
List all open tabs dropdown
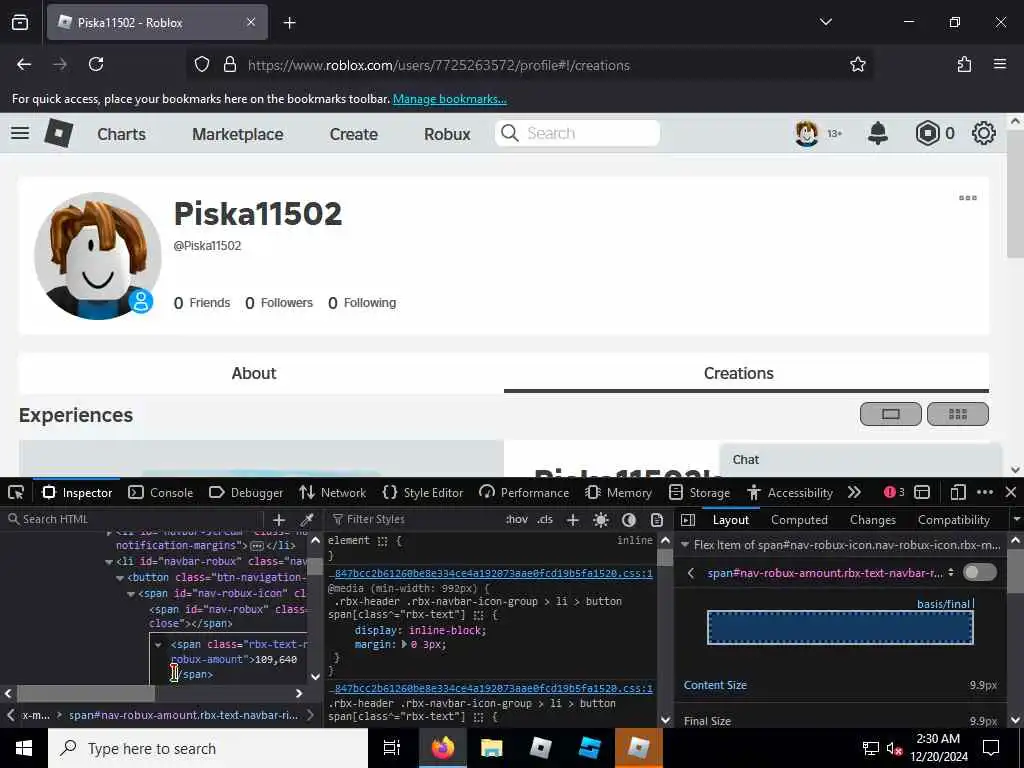click(826, 22)
